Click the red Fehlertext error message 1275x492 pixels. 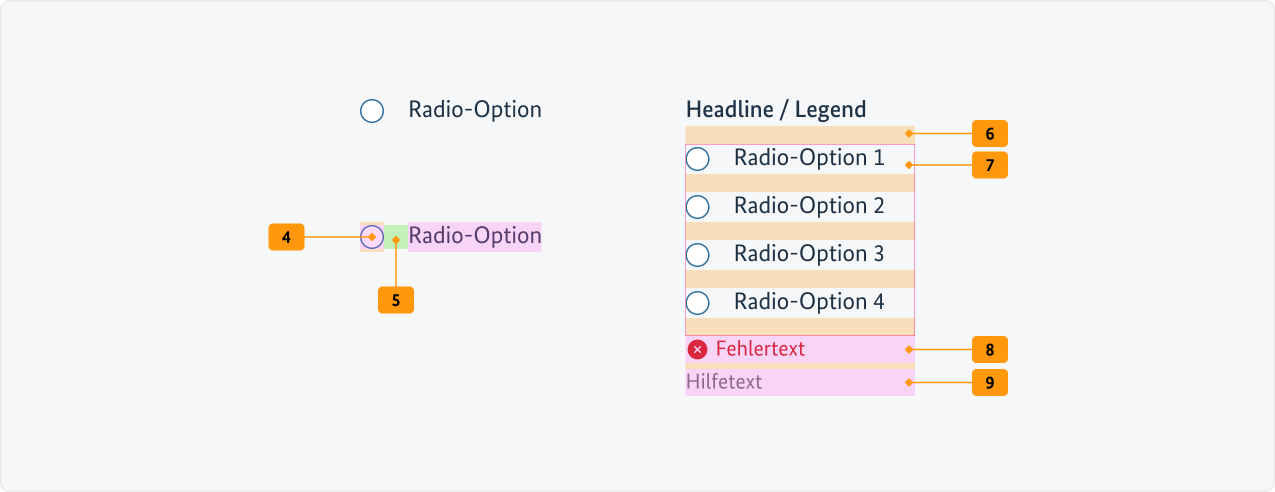coord(760,349)
